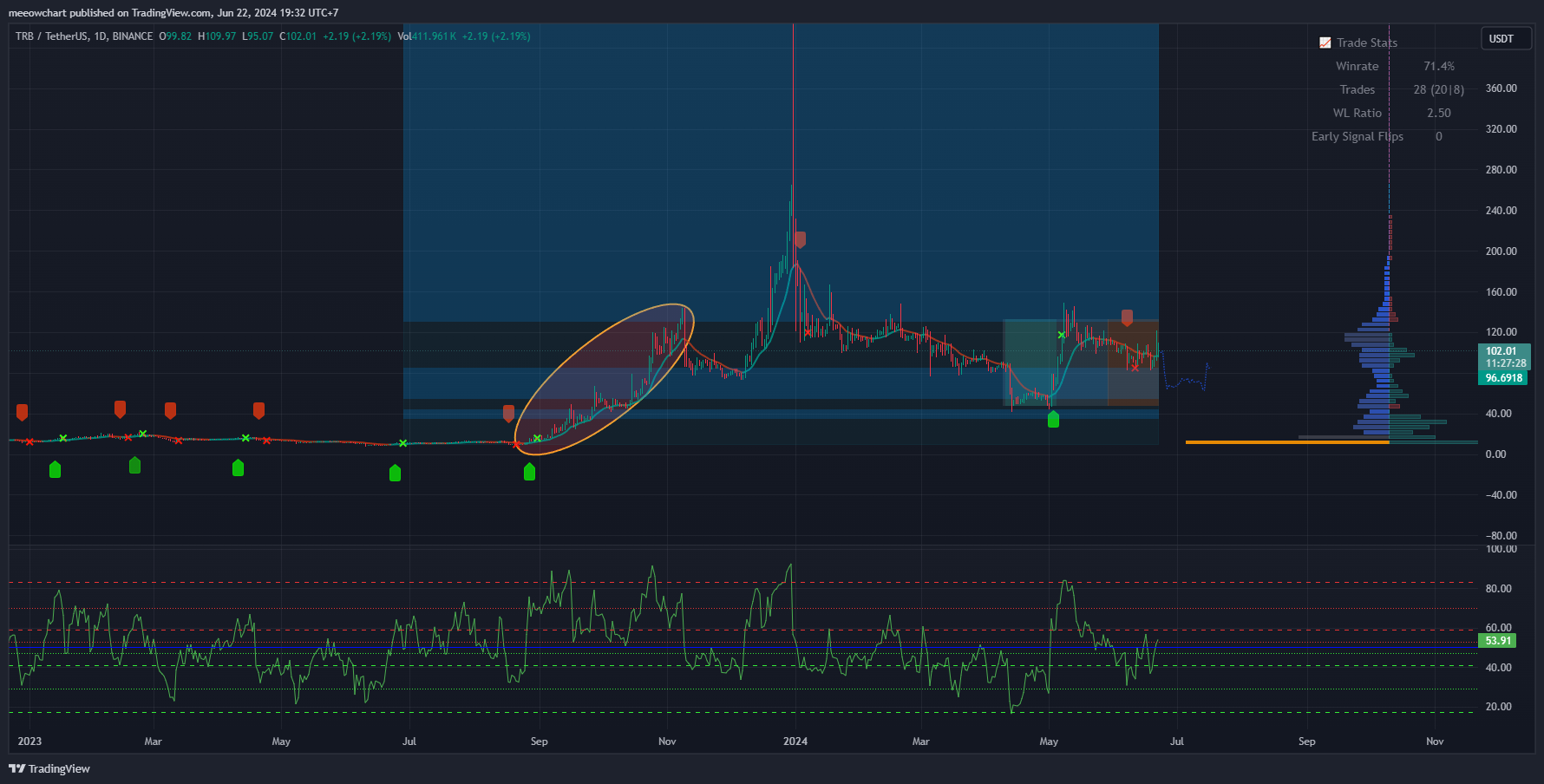
Task: Select the red sell marker near 2024 peak
Action: click(800, 239)
